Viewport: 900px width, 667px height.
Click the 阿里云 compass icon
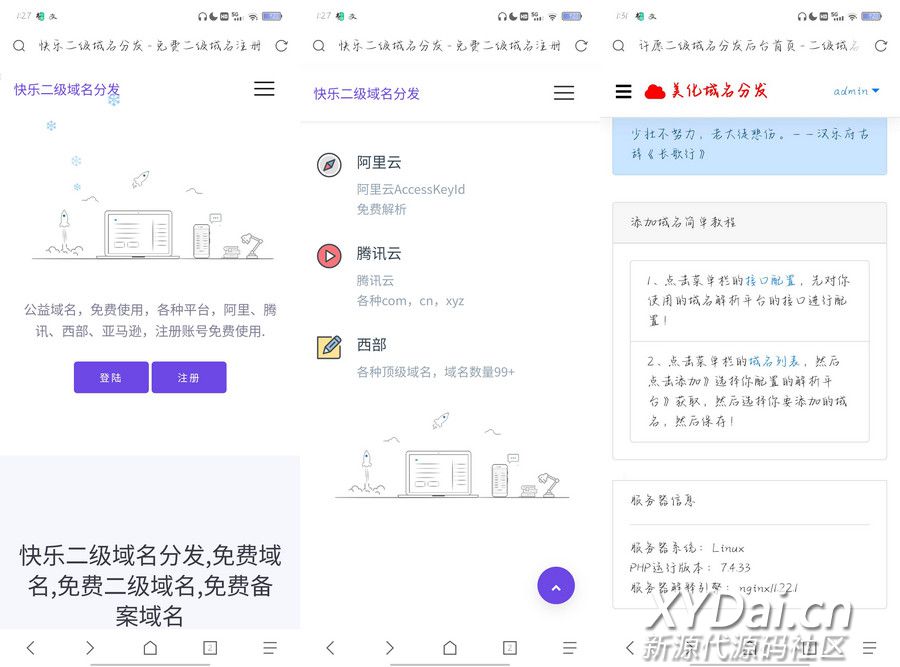pyautogui.click(x=329, y=165)
